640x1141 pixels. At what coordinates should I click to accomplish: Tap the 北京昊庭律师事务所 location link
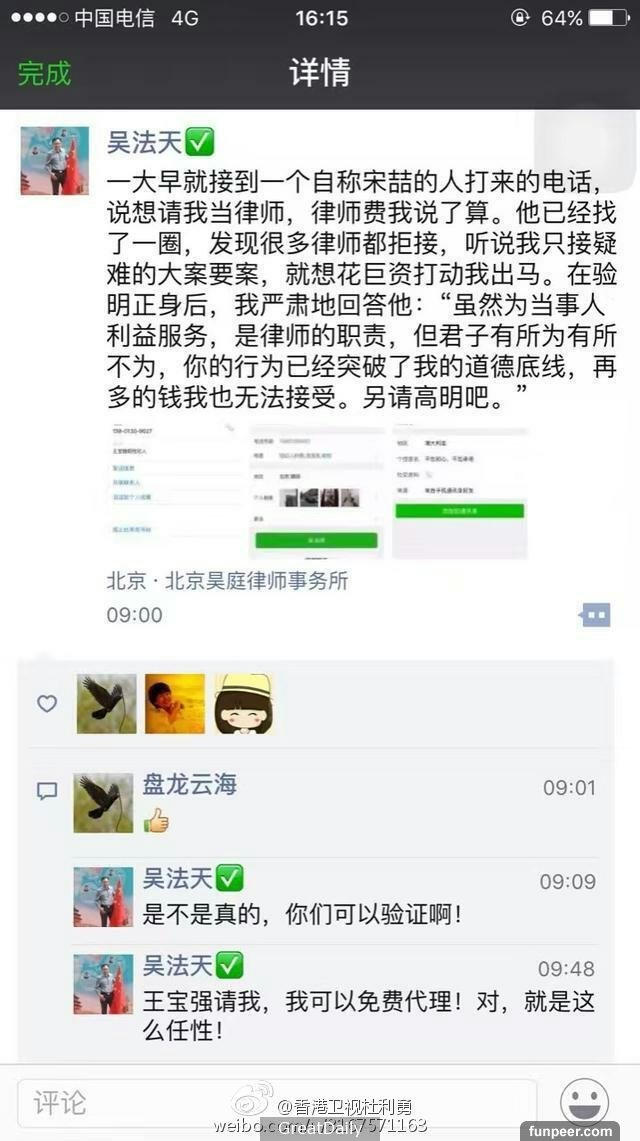point(257,581)
